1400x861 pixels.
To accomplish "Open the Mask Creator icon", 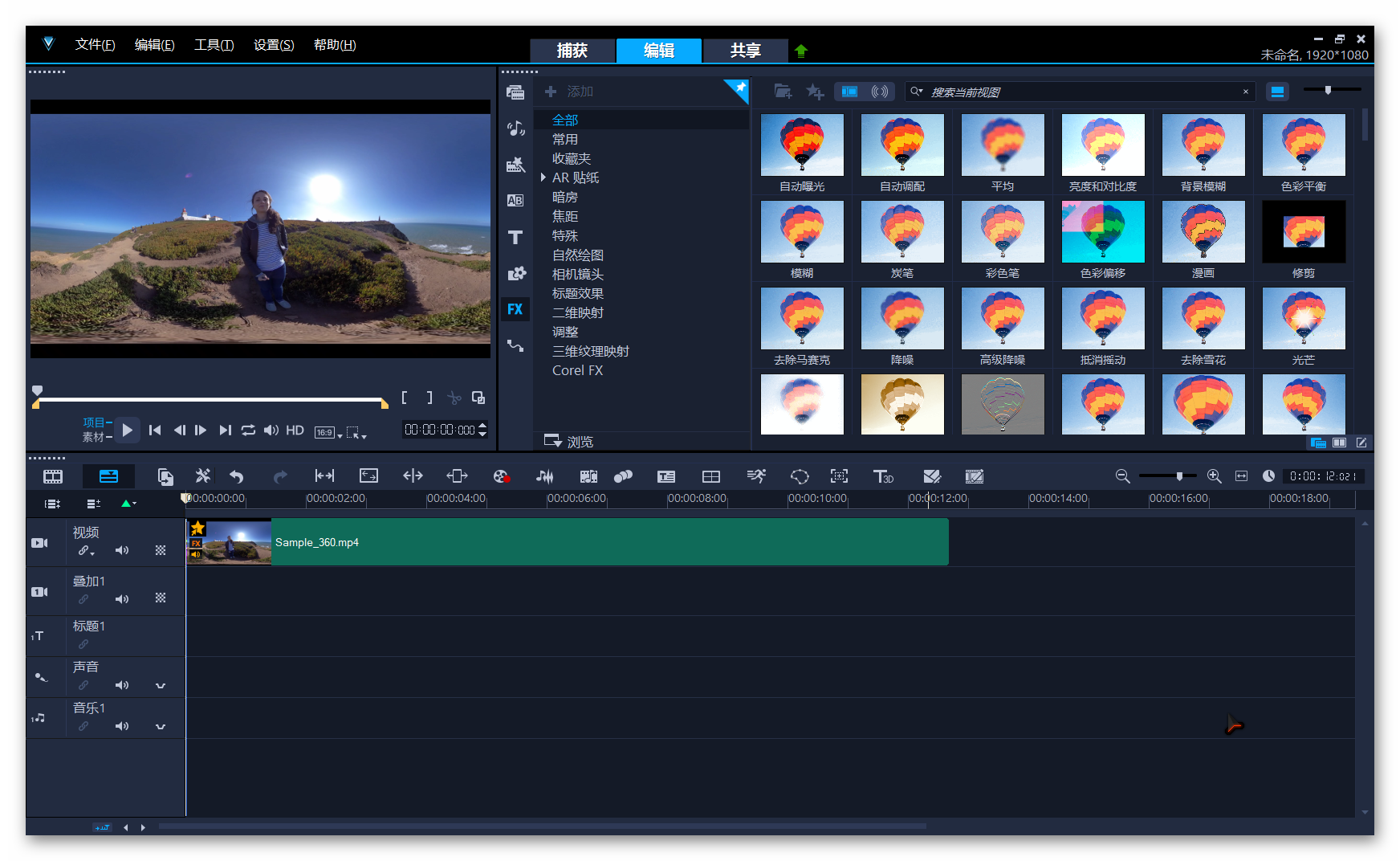I will click(x=800, y=477).
